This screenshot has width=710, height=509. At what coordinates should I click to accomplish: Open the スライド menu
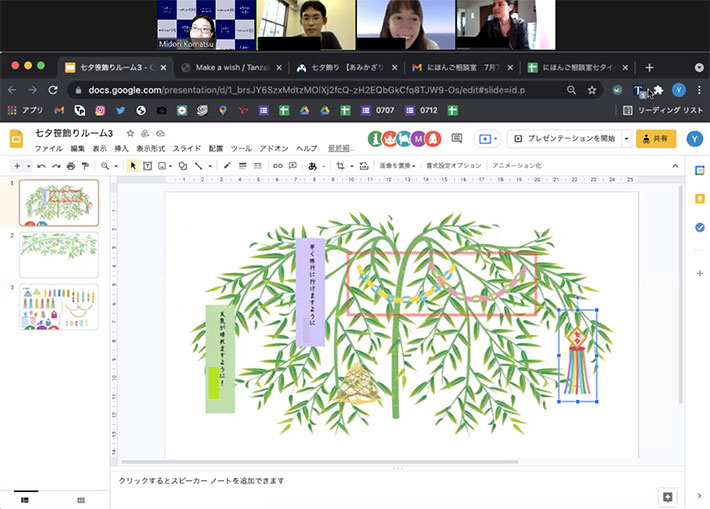click(186, 148)
